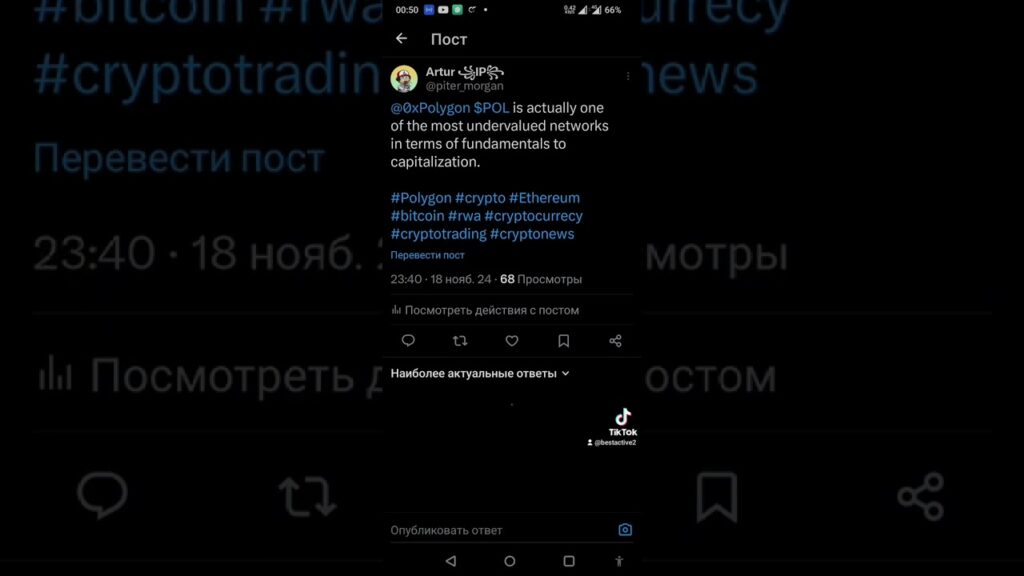The image size is (1024, 576).
Task: Open the #cryptonews hashtag
Action: [x=532, y=234]
